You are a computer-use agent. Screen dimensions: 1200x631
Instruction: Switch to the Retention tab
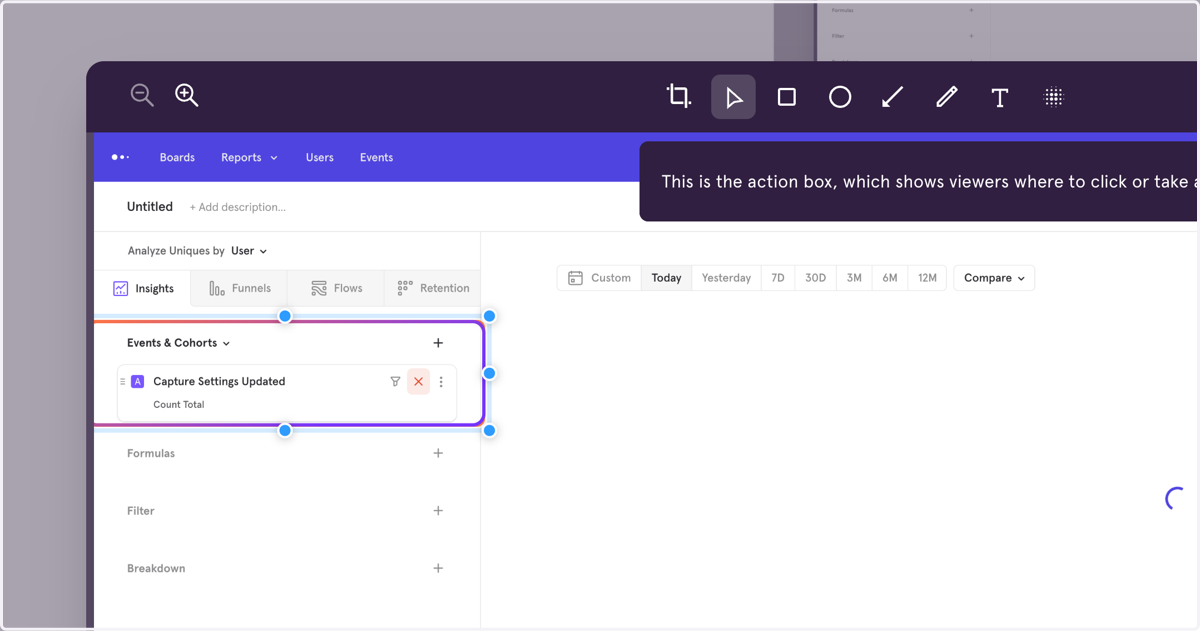click(432, 288)
